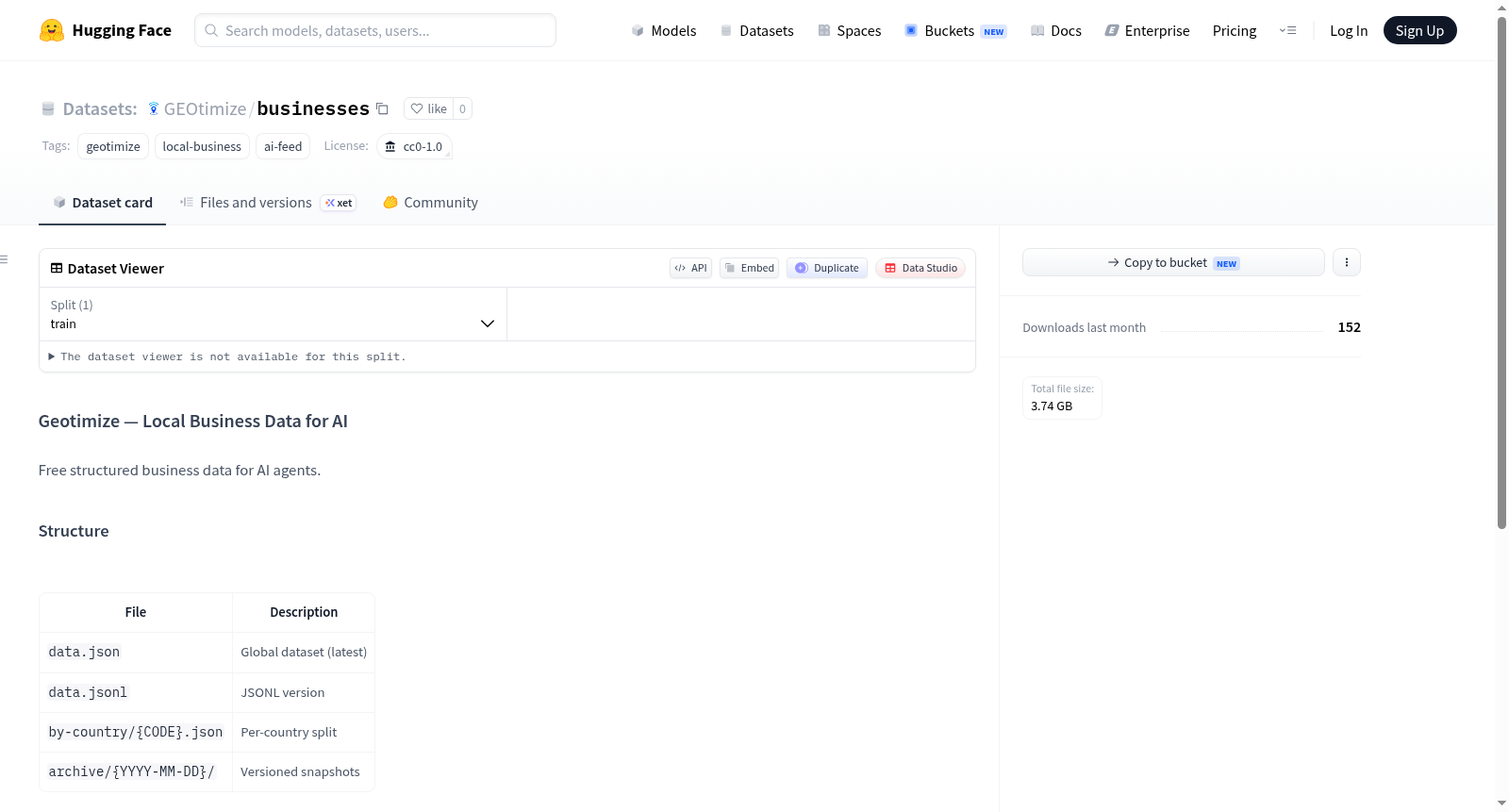Click the license bank icon

(x=390, y=146)
